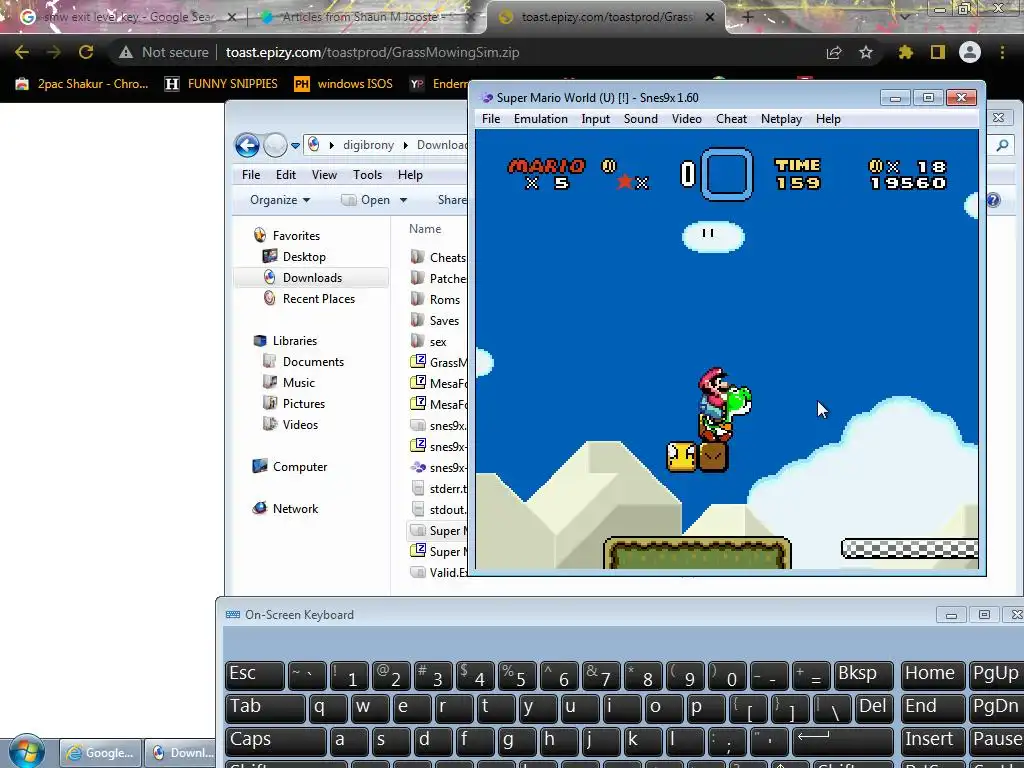
Task: Click digibrony breadcrumb in Explorer
Action: pyautogui.click(x=368, y=145)
